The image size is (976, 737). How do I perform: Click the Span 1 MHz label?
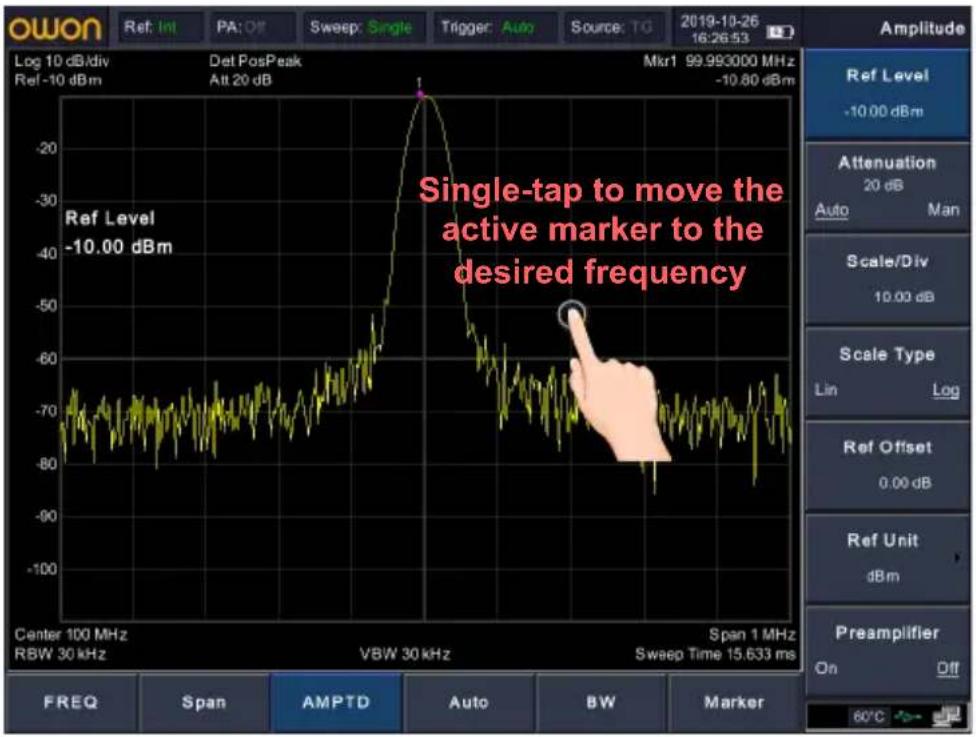pyautogui.click(x=752, y=635)
